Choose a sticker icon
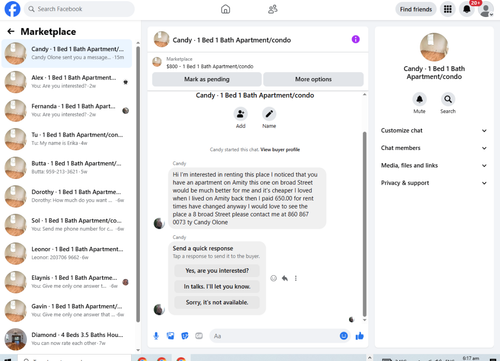 pyautogui.click(x=185, y=336)
